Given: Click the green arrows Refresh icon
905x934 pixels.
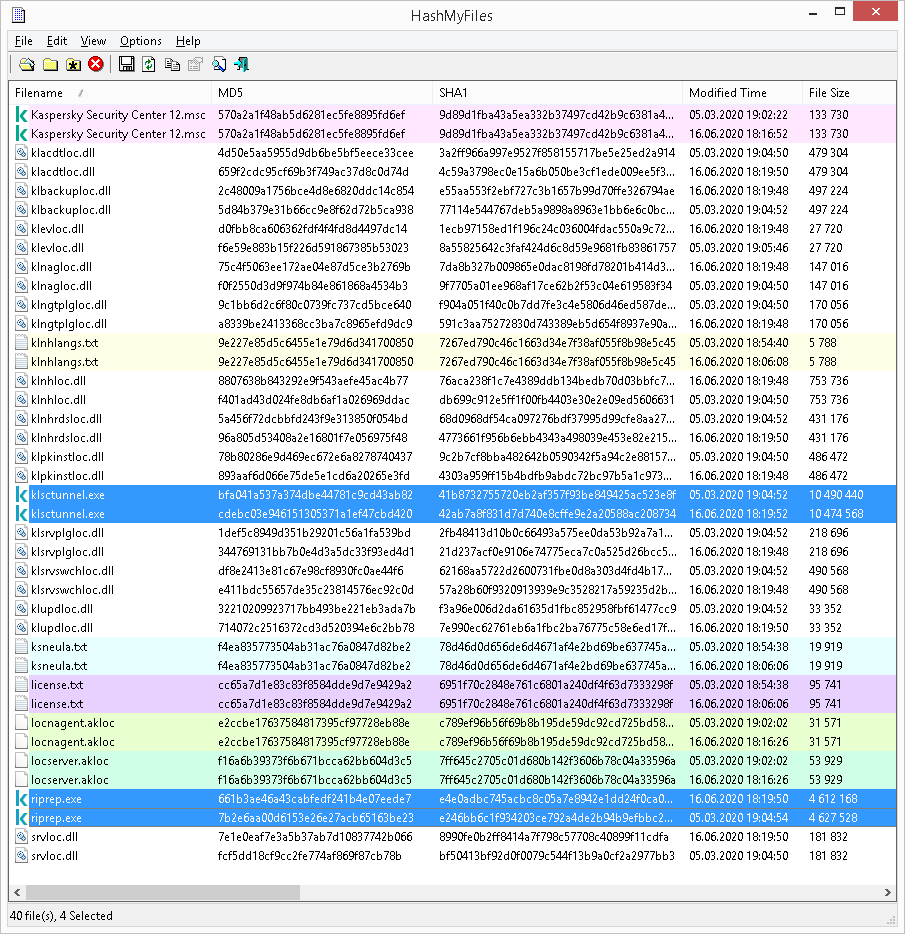Looking at the screenshot, I should [149, 64].
